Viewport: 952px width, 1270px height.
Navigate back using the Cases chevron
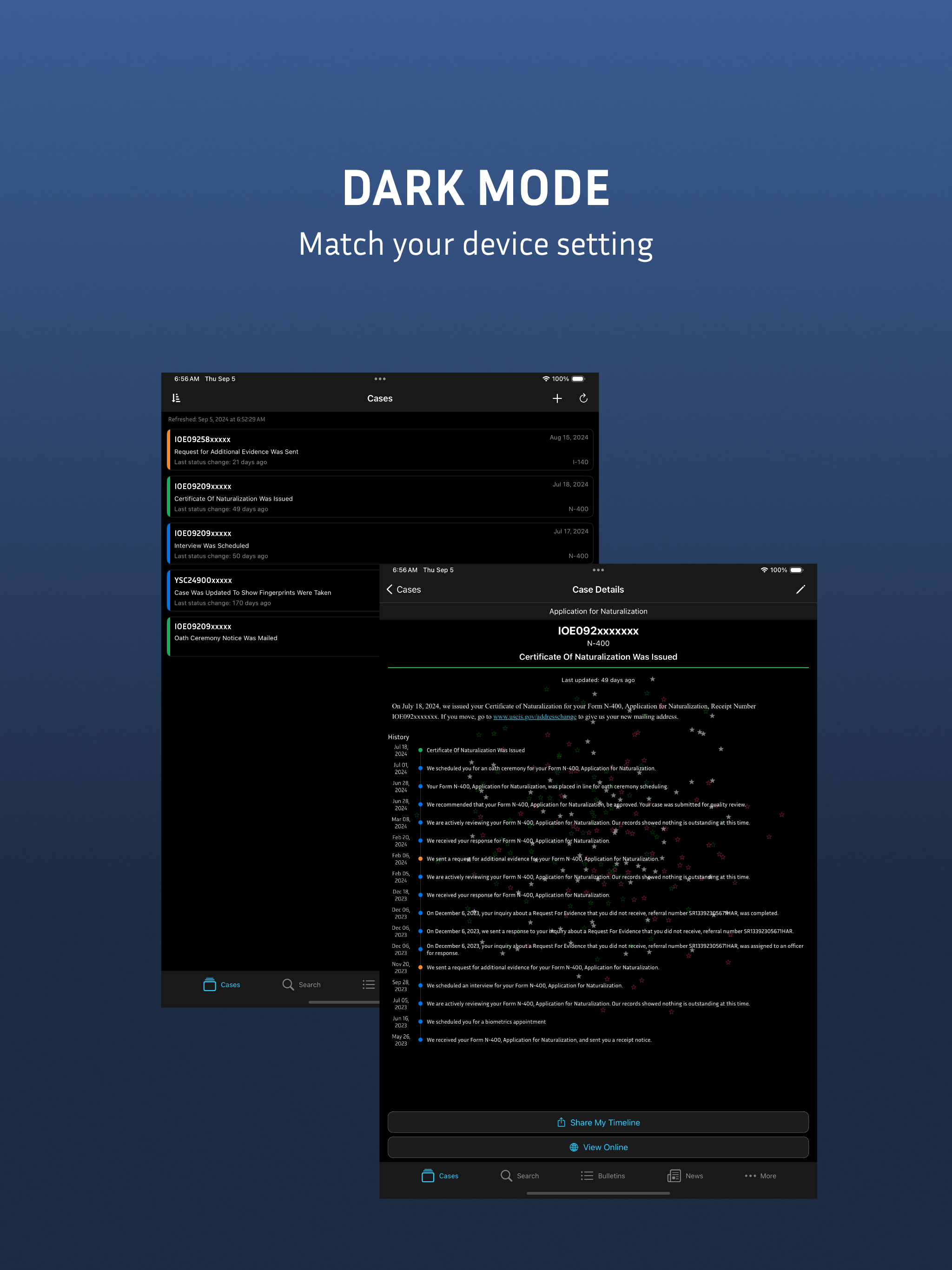[x=404, y=589]
